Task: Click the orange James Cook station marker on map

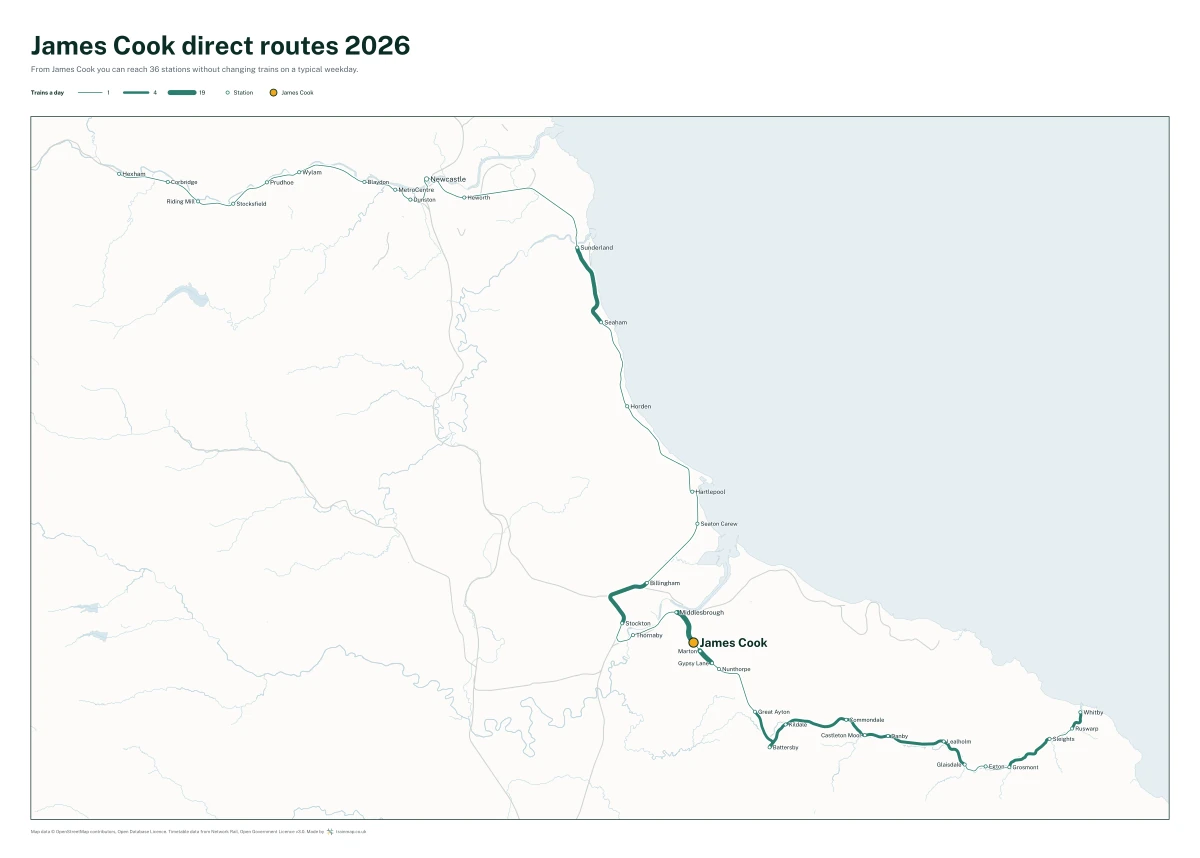Action: pos(693,643)
